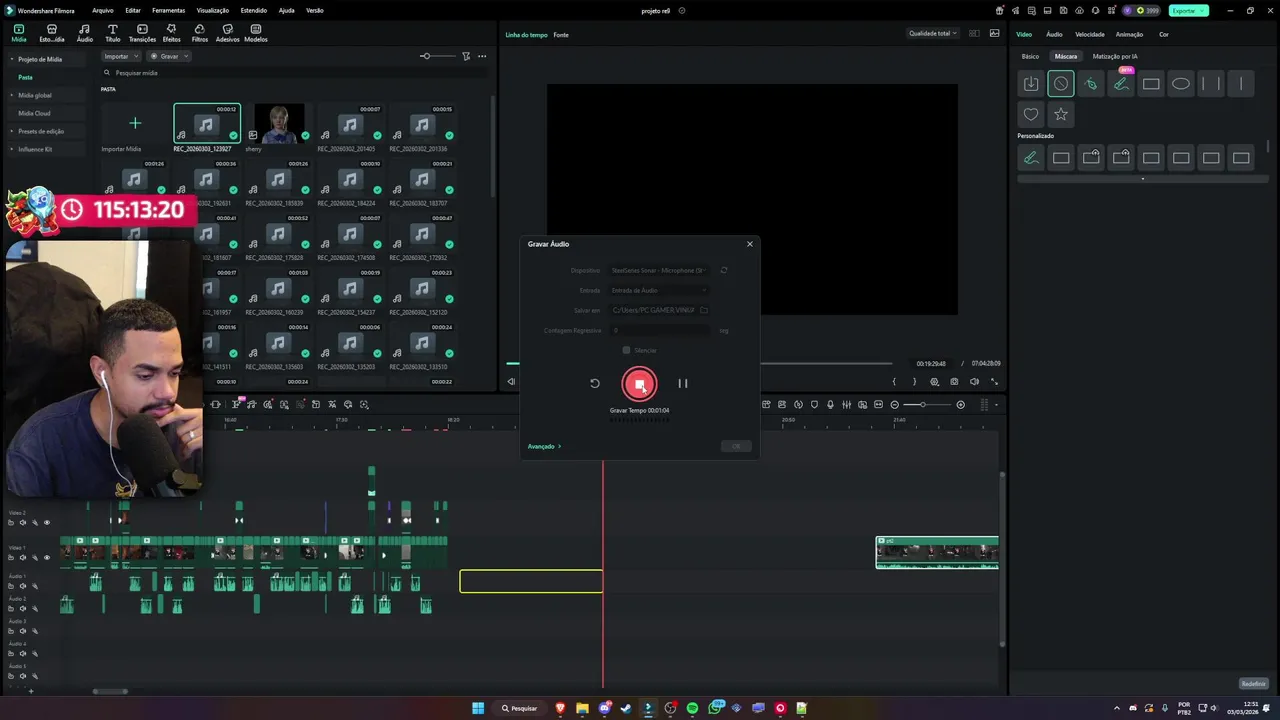
Task: Expand the Mídia global item
Action: 12,95
